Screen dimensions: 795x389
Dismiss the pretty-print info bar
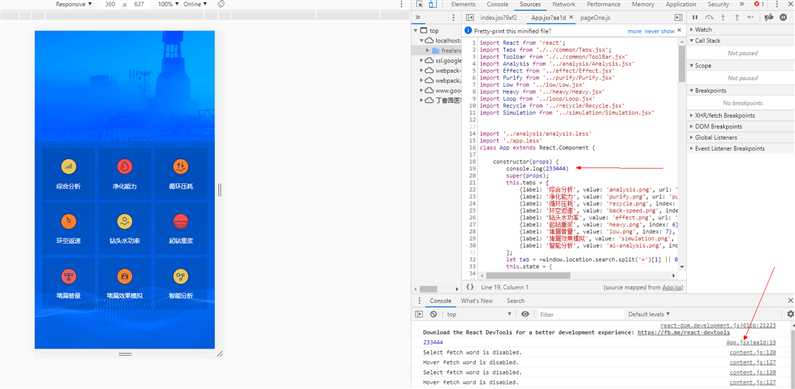click(680, 31)
